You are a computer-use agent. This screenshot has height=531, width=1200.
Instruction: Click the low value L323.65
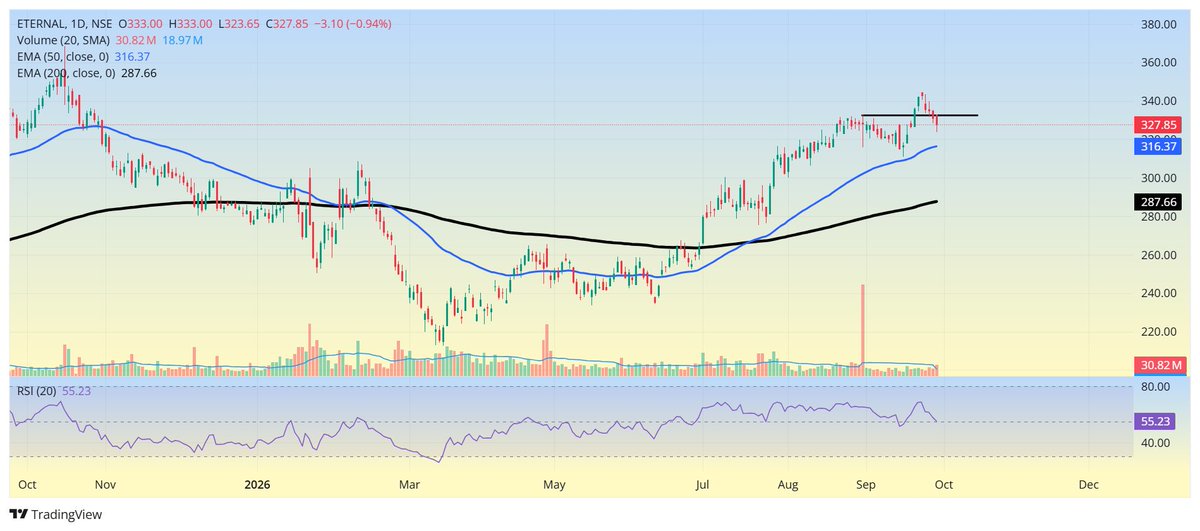pos(240,23)
